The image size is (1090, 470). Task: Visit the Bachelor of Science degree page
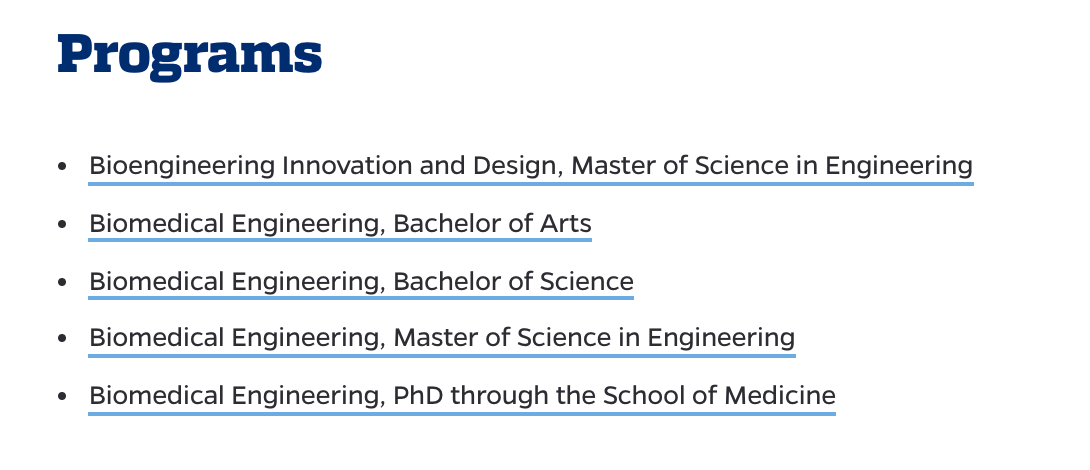pos(361,282)
